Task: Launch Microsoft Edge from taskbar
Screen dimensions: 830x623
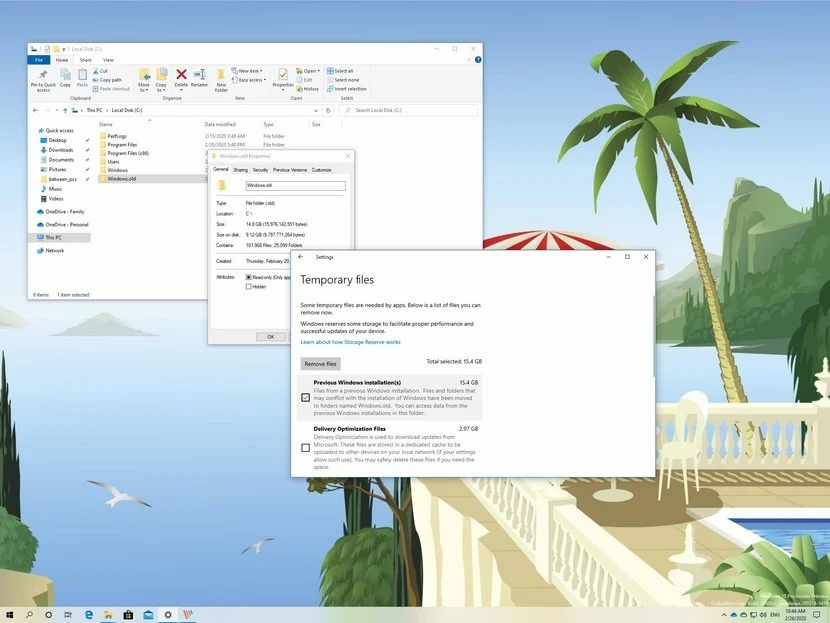Action: click(x=88, y=615)
